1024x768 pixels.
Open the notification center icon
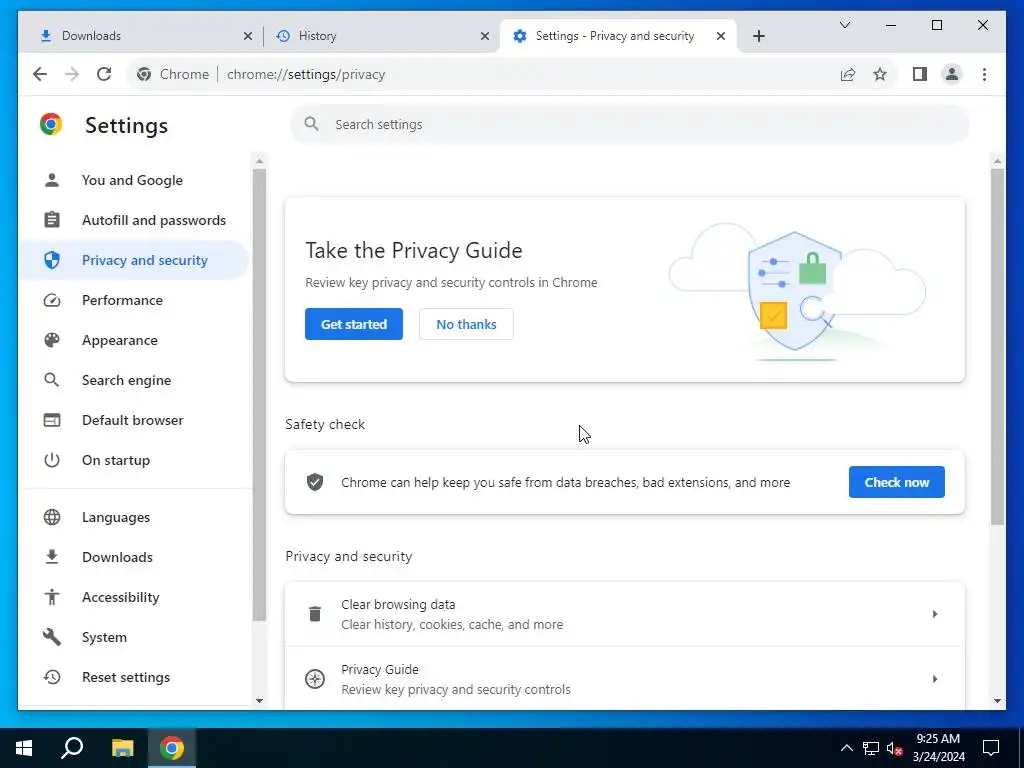[x=991, y=748]
